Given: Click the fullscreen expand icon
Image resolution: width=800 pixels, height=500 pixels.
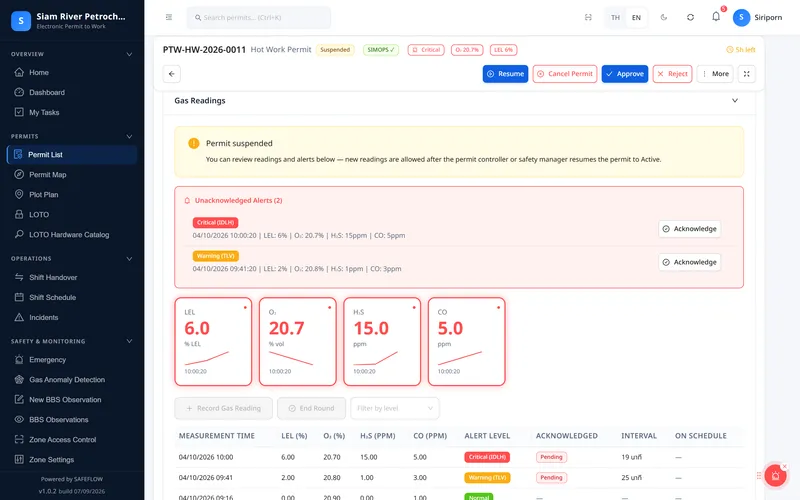Looking at the screenshot, I should tap(746, 74).
